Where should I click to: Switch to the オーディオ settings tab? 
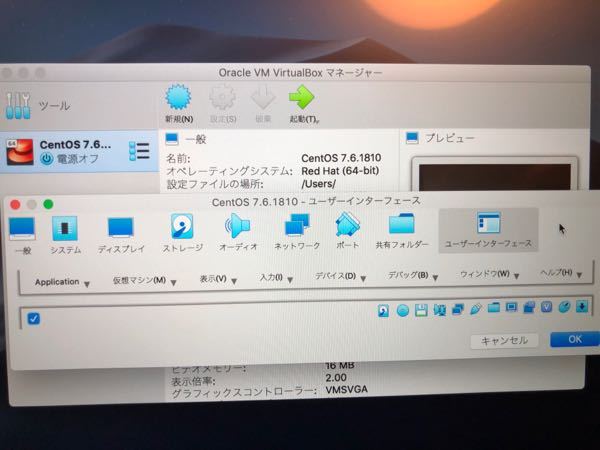pyautogui.click(x=238, y=232)
